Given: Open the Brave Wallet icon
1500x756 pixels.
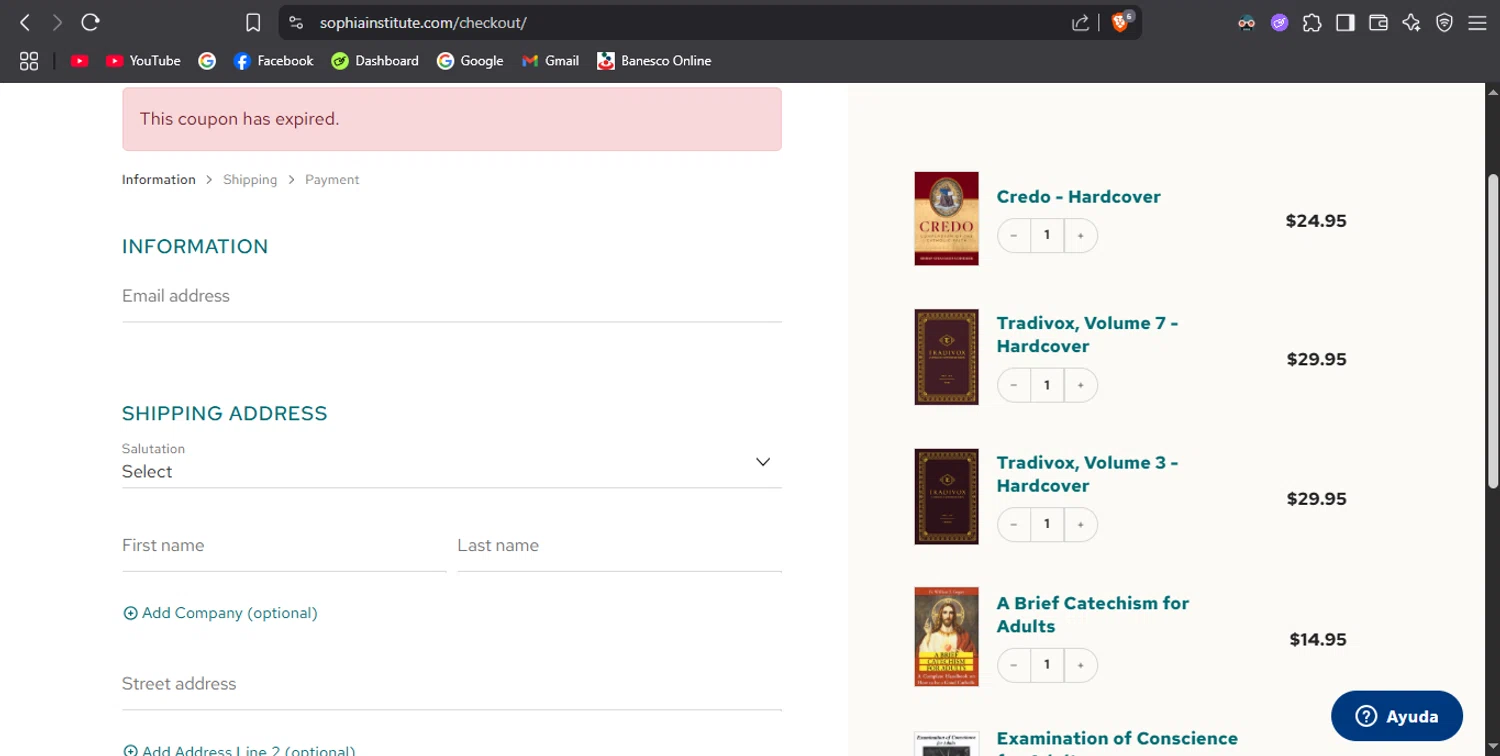Looking at the screenshot, I should (1378, 23).
